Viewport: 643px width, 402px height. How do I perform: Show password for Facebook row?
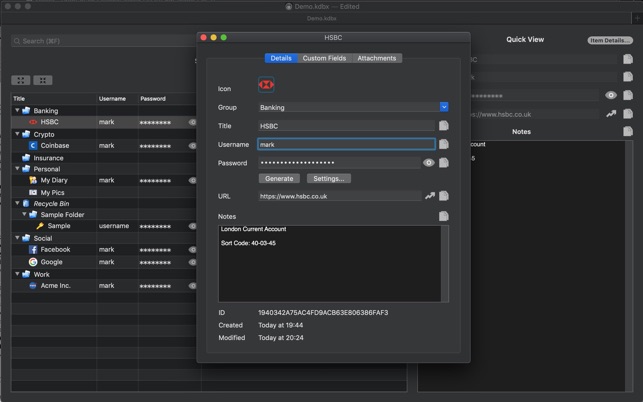(192, 249)
